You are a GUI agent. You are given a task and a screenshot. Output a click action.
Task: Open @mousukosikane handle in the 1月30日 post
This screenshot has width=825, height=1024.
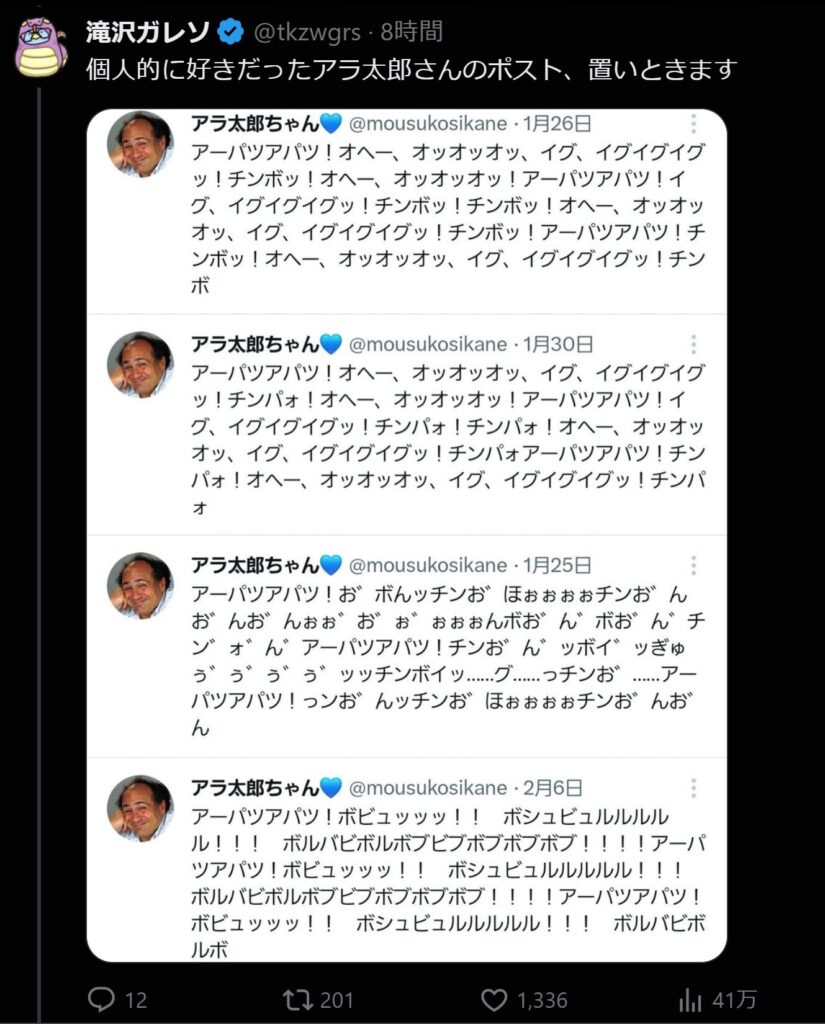[428, 344]
